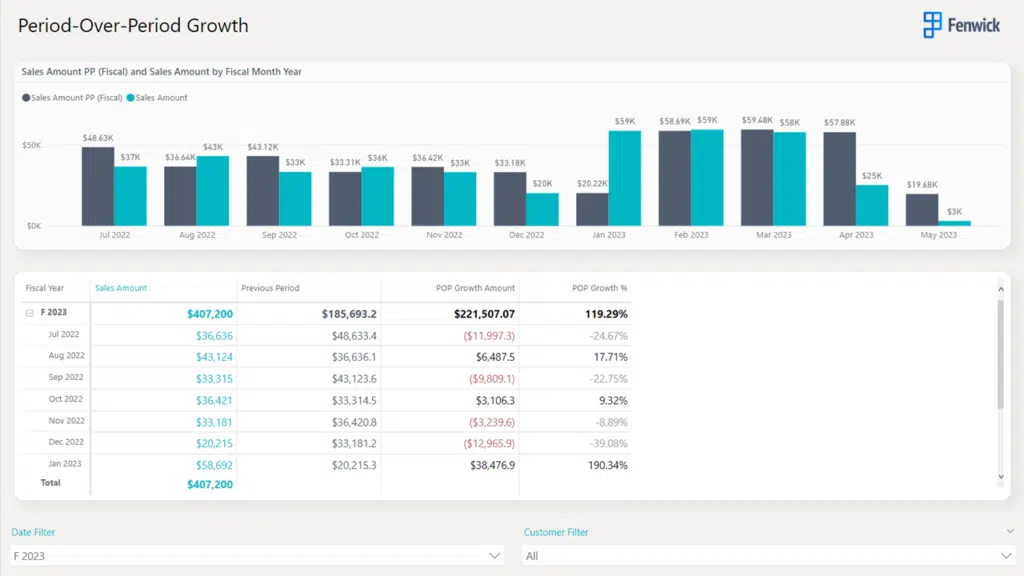Select the teal Jan 2023 Sales Amount bar
Image resolution: width=1024 pixels, height=576 pixels.
coord(624,178)
